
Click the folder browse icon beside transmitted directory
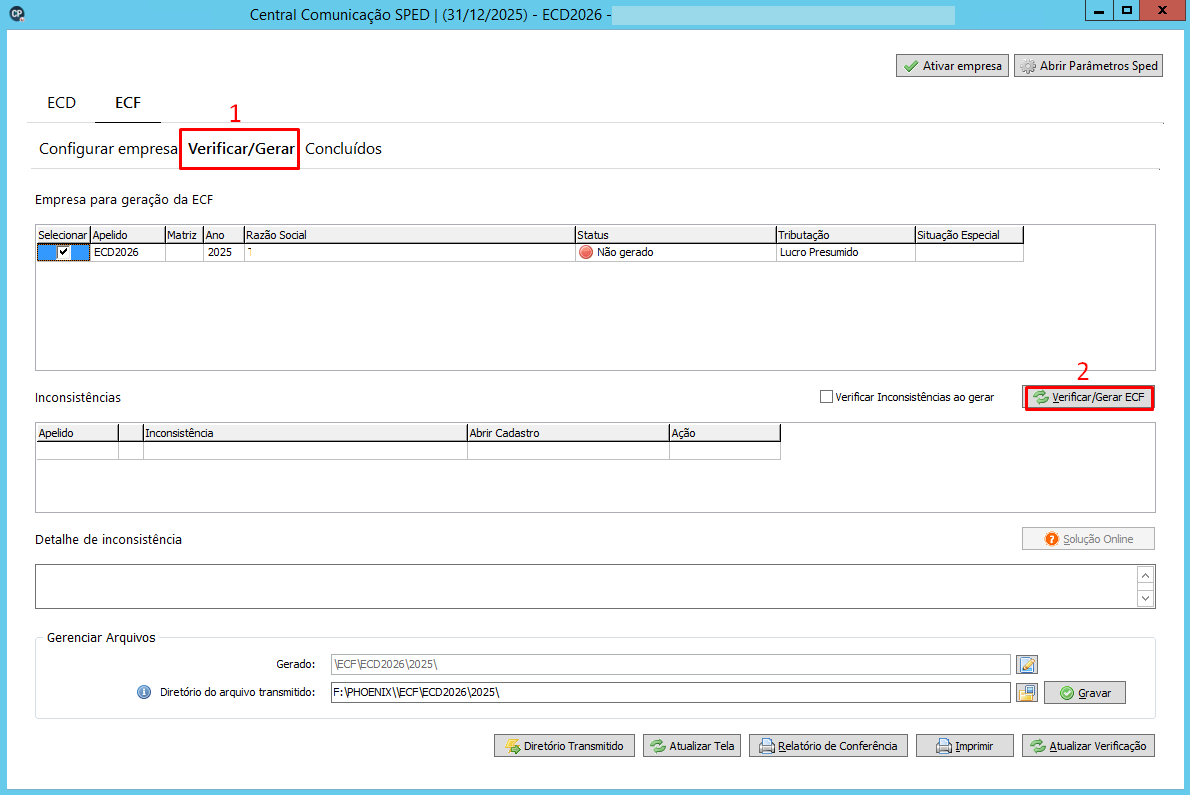tap(1027, 693)
